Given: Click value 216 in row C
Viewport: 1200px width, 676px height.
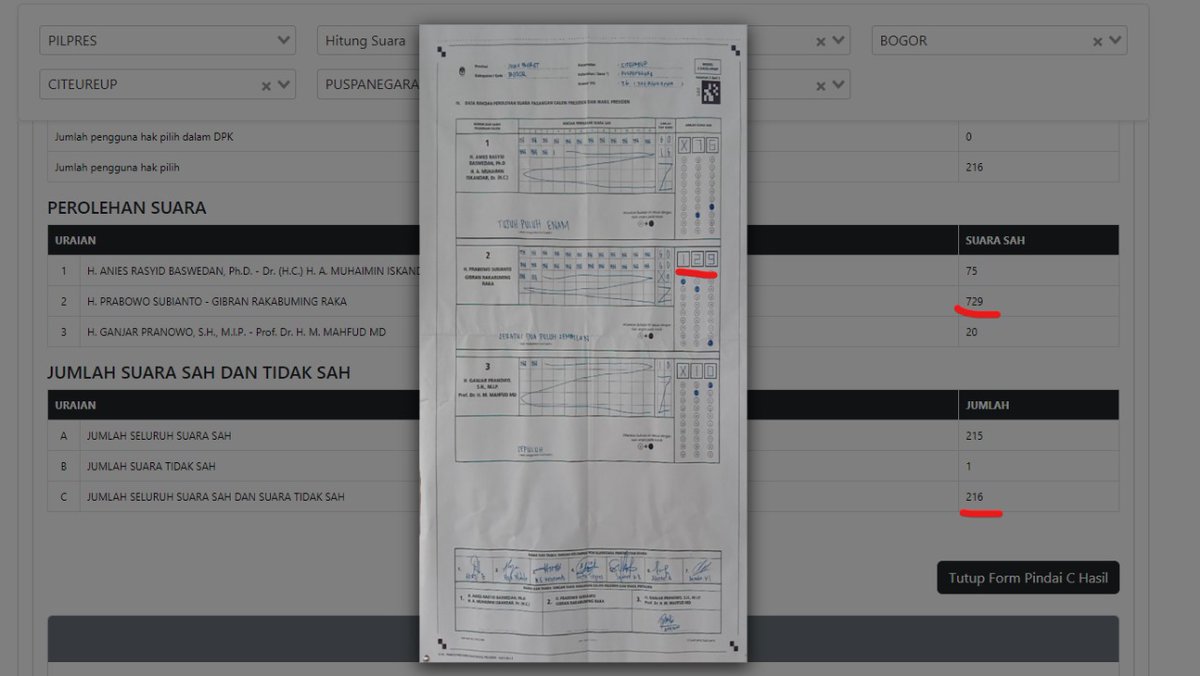Looking at the screenshot, I should point(975,497).
